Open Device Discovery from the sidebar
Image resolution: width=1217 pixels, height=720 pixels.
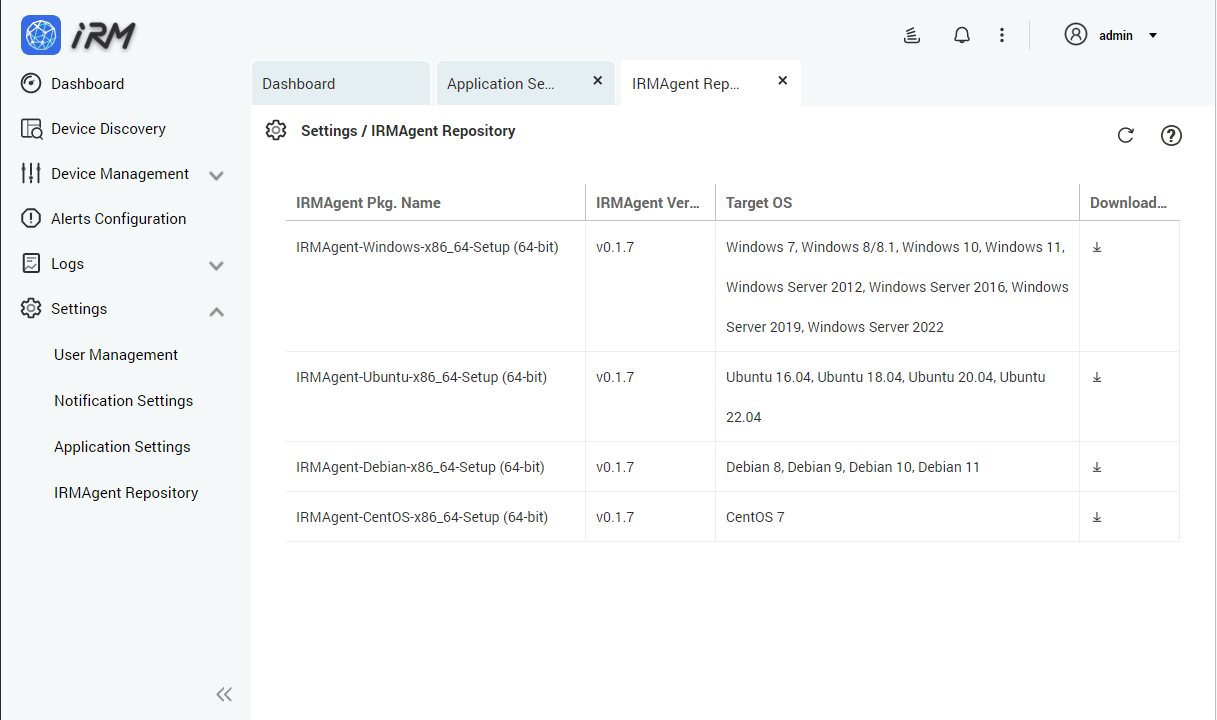(x=108, y=128)
